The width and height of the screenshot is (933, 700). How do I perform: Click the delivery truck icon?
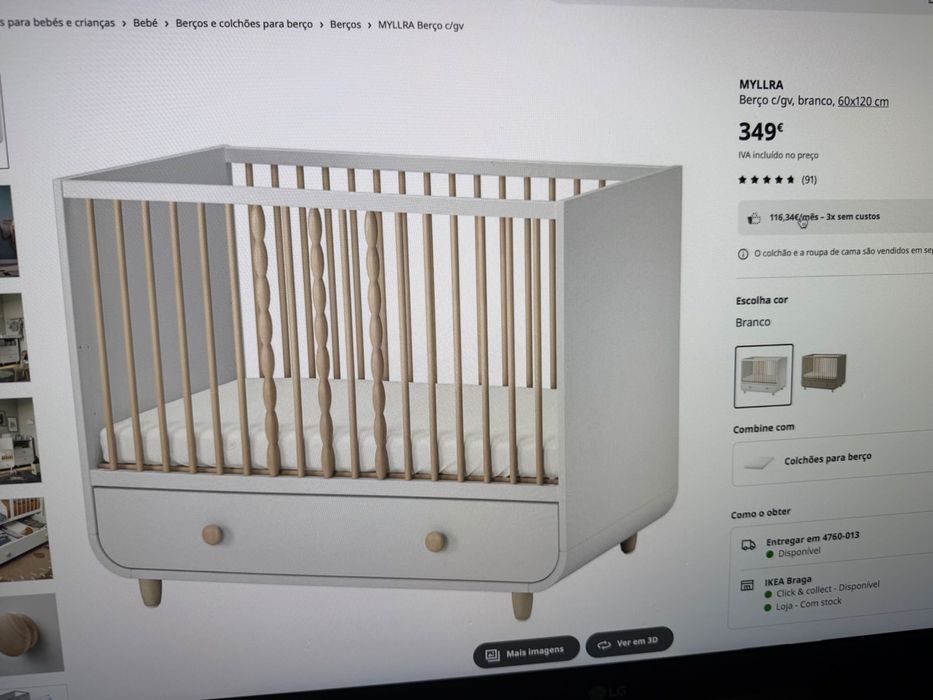click(748, 545)
